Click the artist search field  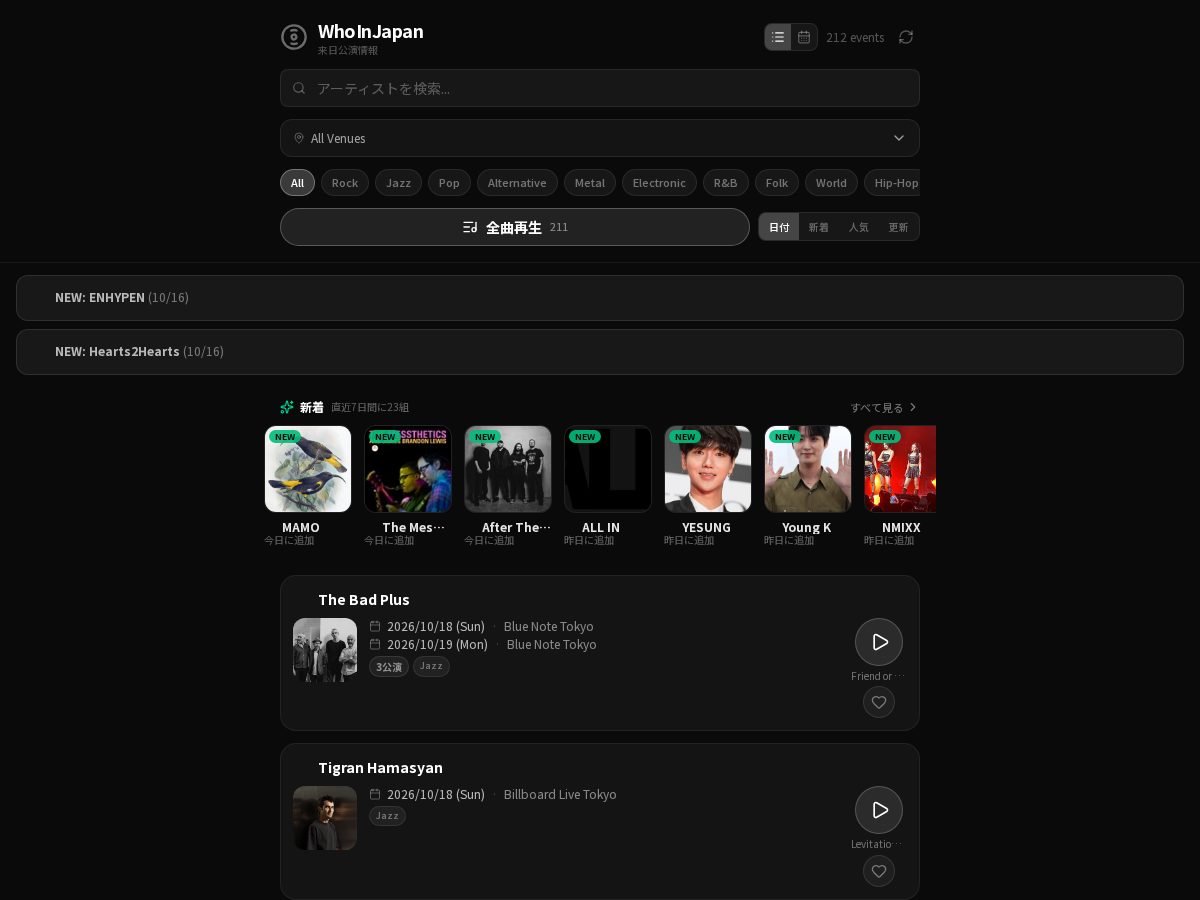tap(600, 88)
